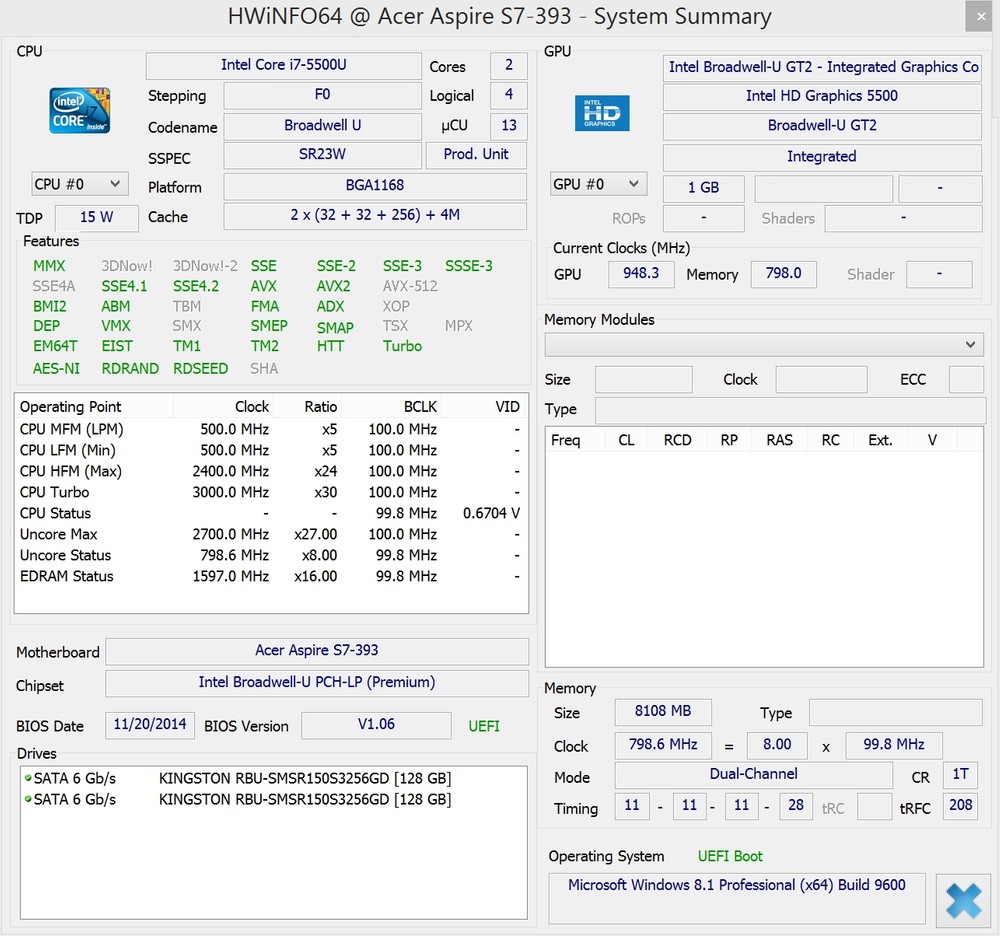1000x936 pixels.
Task: Click the RCD column header
Action: [677, 440]
